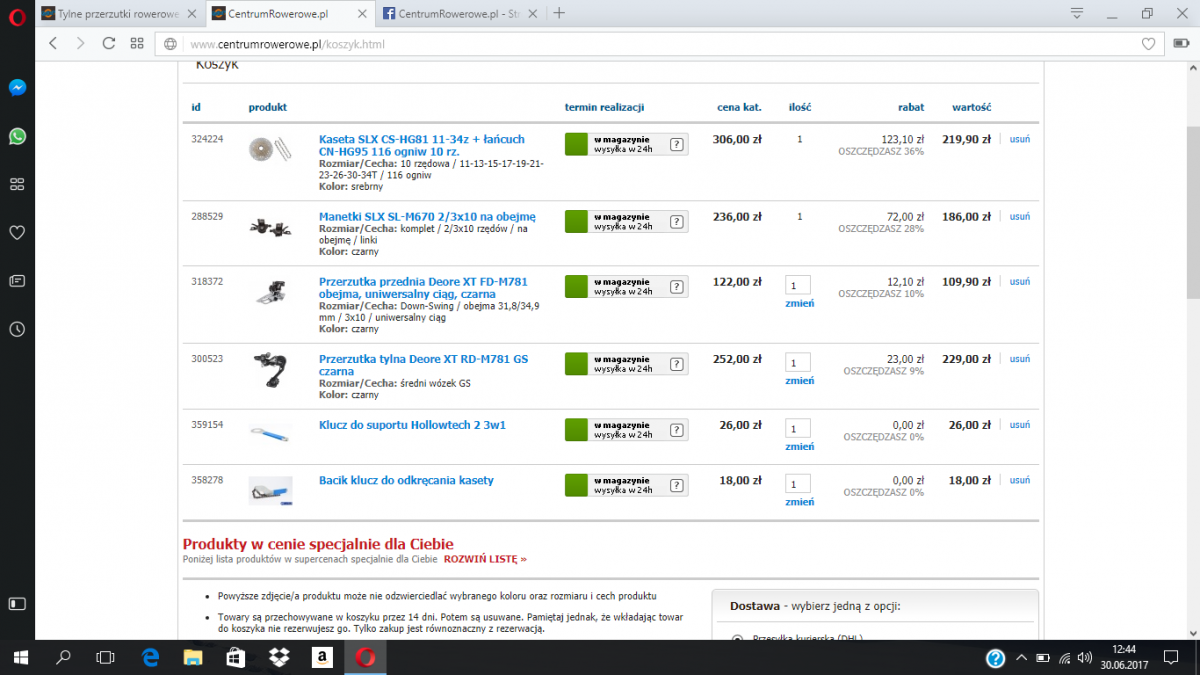Toggle the sidebar panel button at bottom
Screen dimensions: 1200x675
pyautogui.click(x=17, y=604)
